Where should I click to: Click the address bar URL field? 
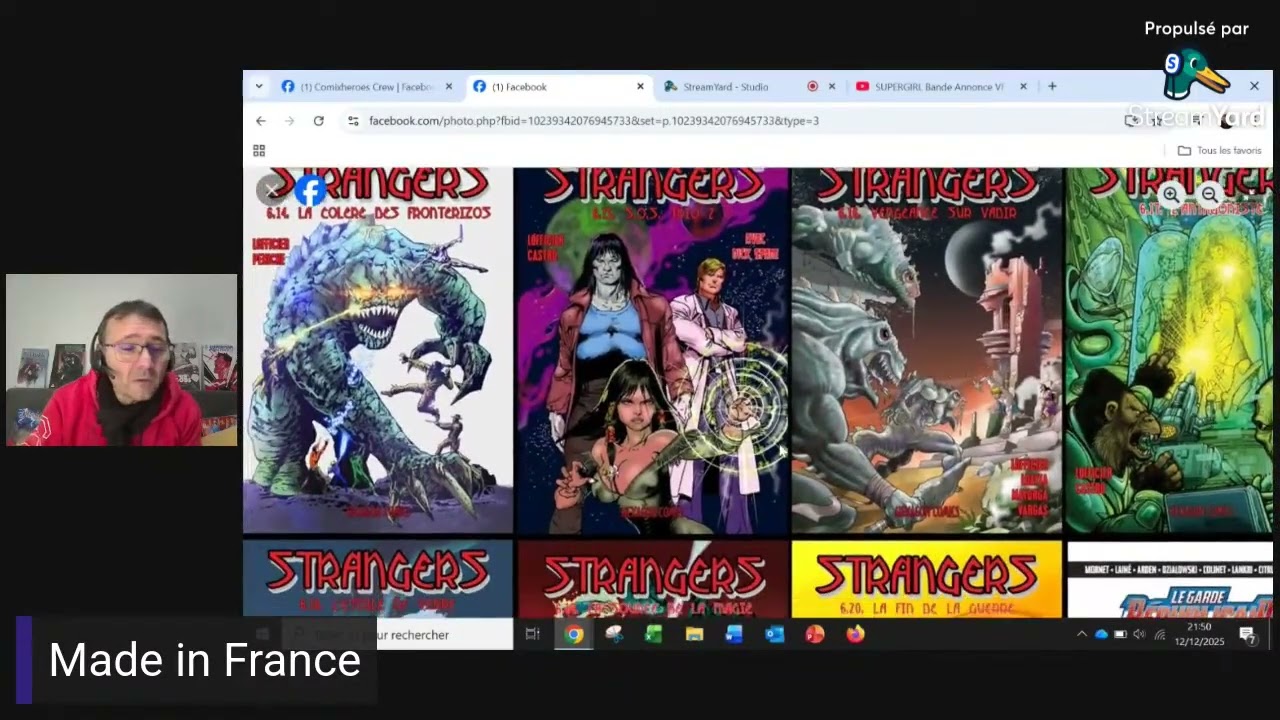point(740,121)
